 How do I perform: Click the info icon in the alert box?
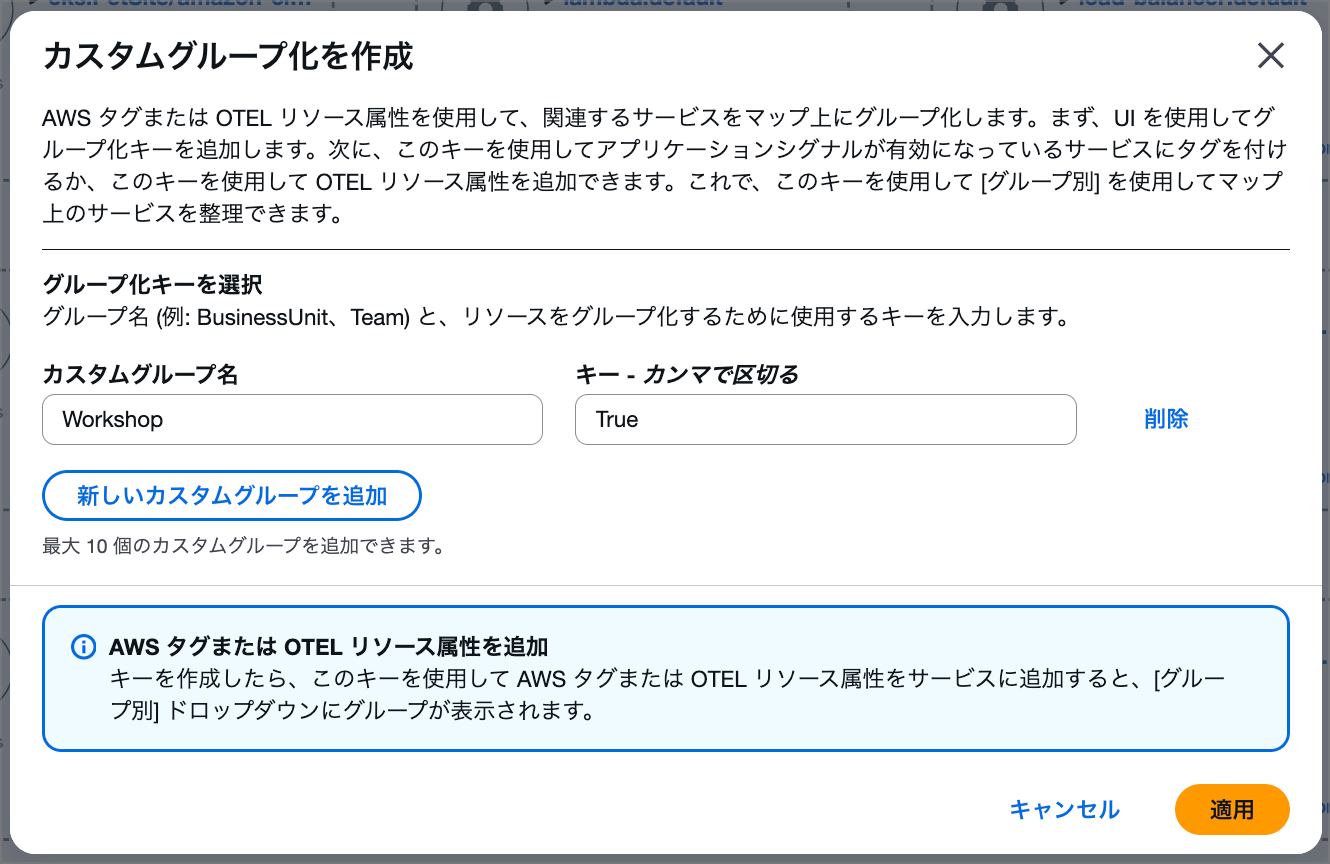(x=84, y=647)
